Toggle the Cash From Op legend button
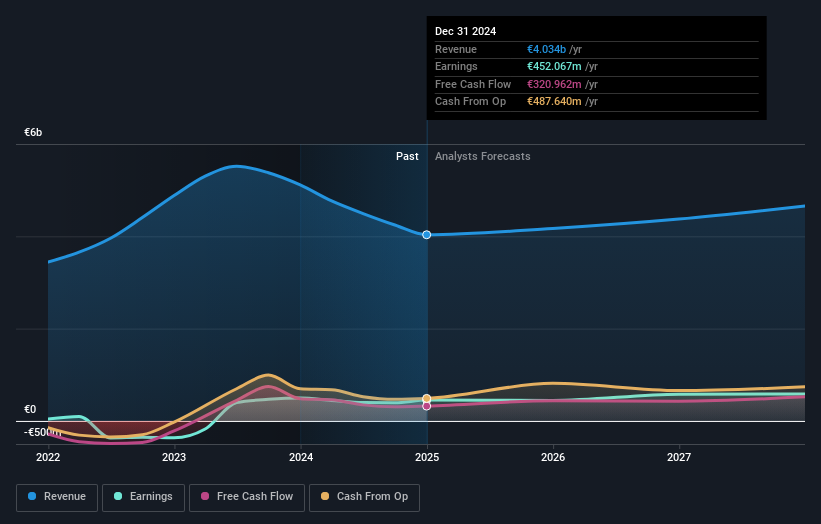This screenshot has width=821, height=524. [364, 497]
